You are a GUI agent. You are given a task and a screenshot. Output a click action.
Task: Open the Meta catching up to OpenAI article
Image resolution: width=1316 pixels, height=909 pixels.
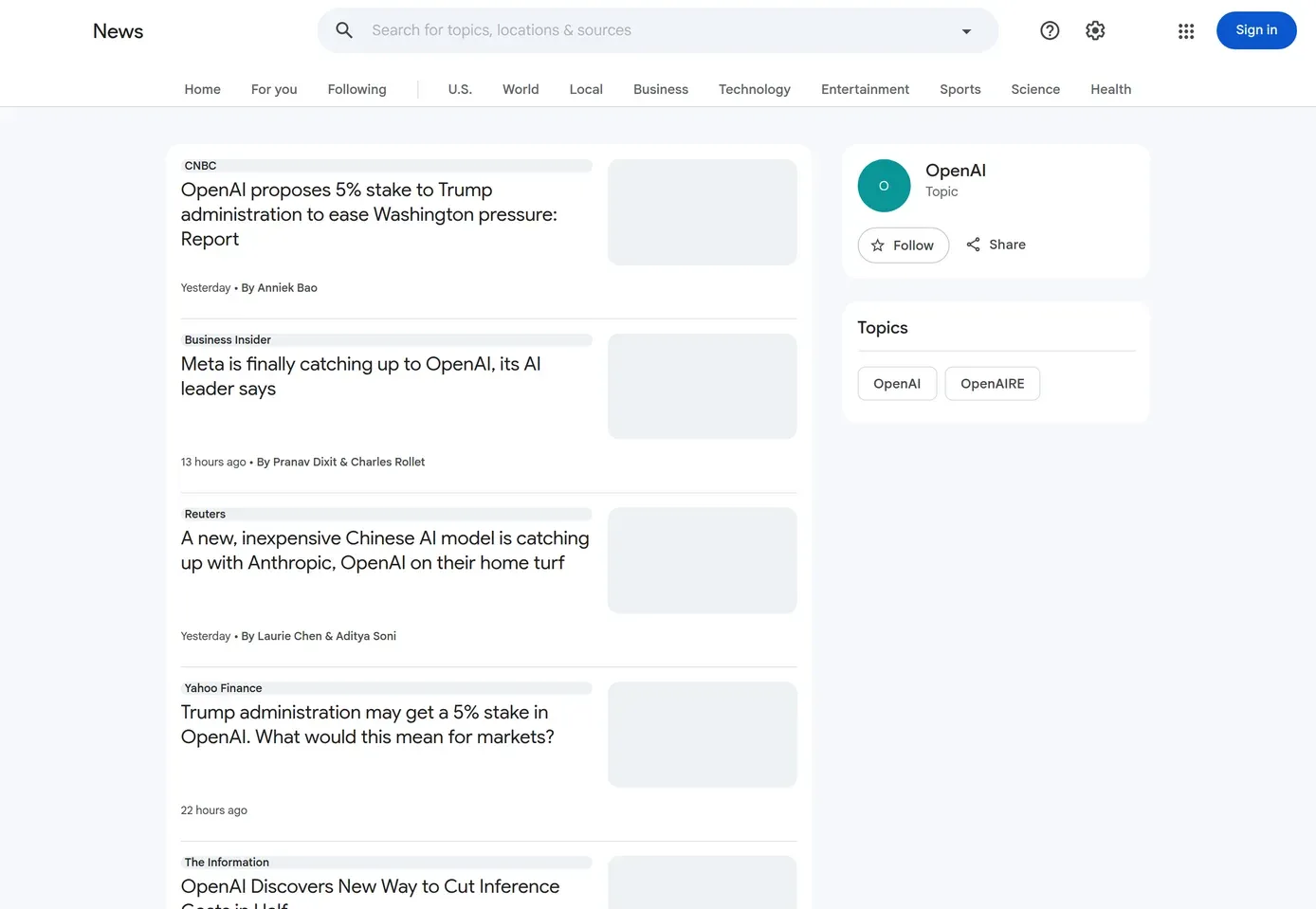click(360, 376)
